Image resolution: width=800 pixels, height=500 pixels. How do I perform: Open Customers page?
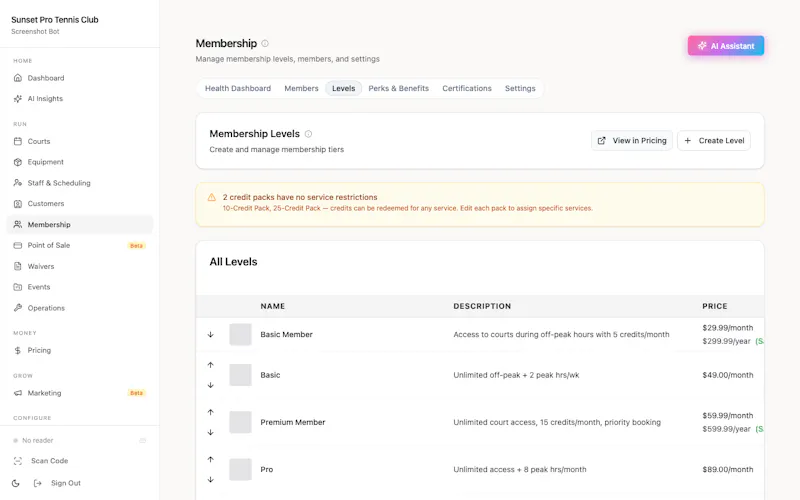(x=80, y=204)
